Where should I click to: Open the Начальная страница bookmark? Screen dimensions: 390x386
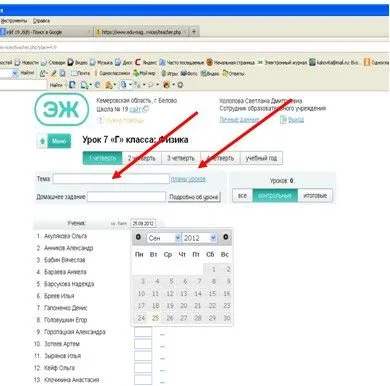231,62
